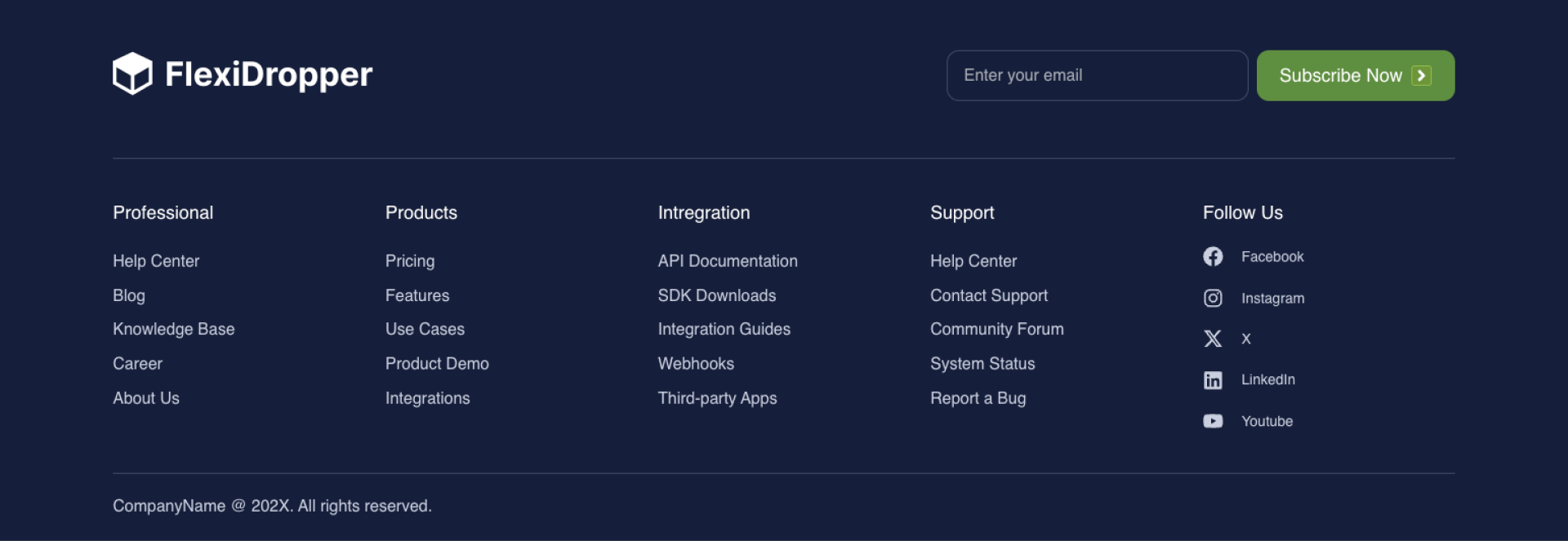The image size is (1568, 541).
Task: Click the Integrations link under Products
Action: pos(428,398)
